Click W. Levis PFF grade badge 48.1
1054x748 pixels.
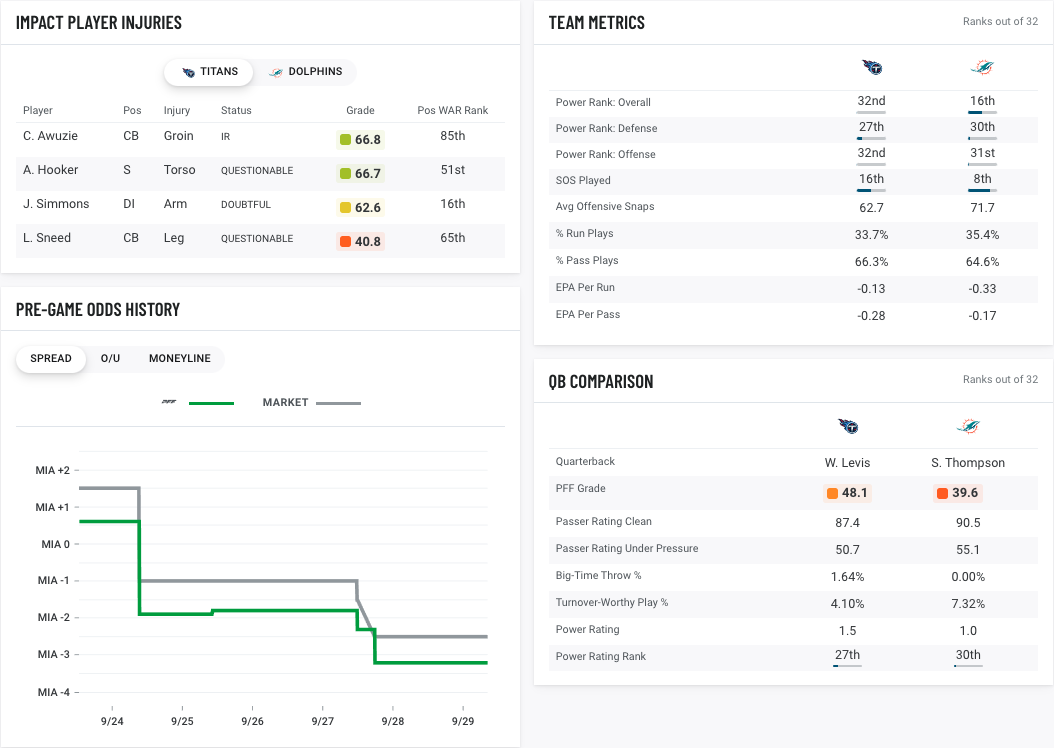point(848,493)
